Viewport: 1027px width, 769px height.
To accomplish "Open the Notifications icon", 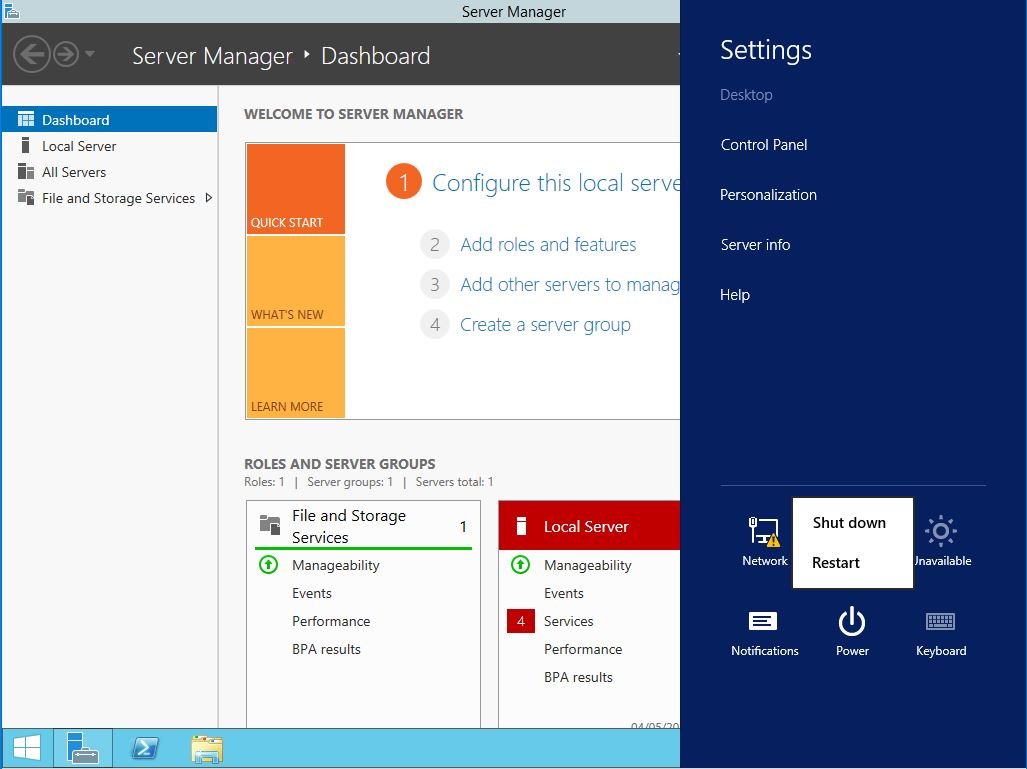I will tap(764, 630).
